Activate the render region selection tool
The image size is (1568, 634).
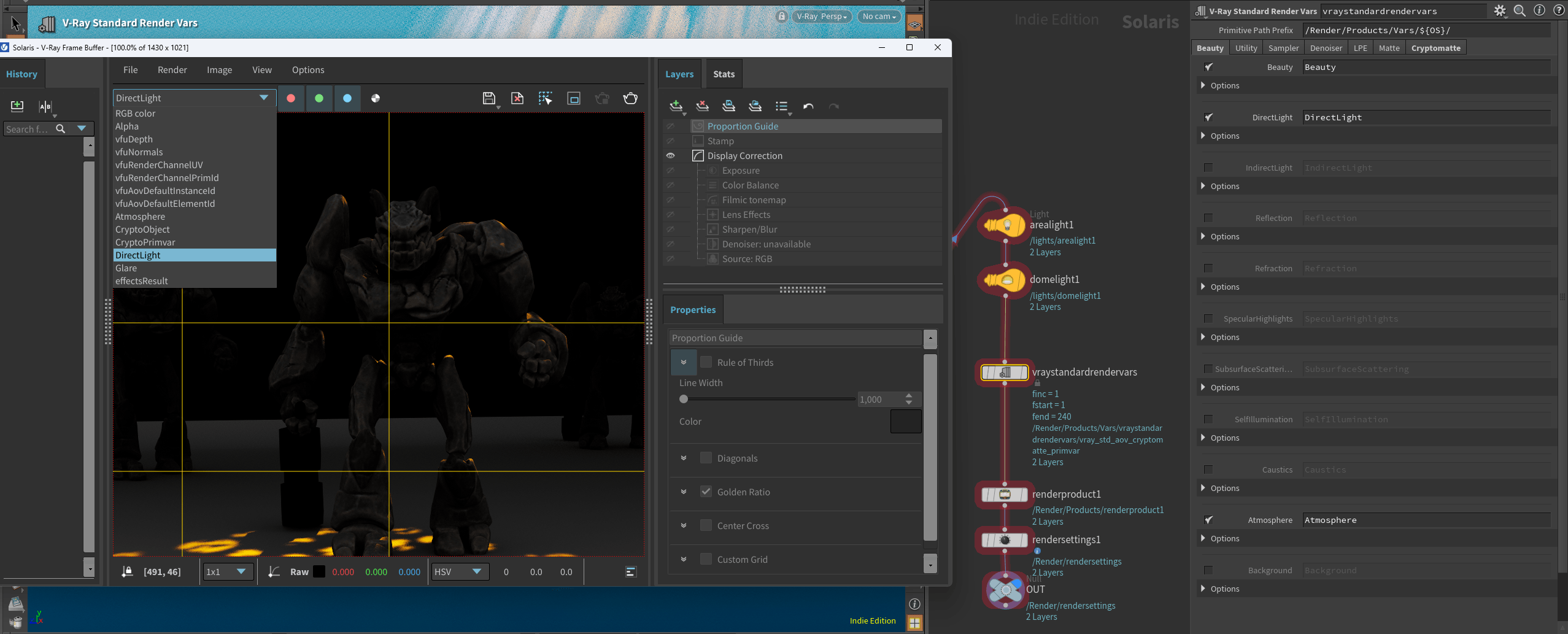pos(544,98)
